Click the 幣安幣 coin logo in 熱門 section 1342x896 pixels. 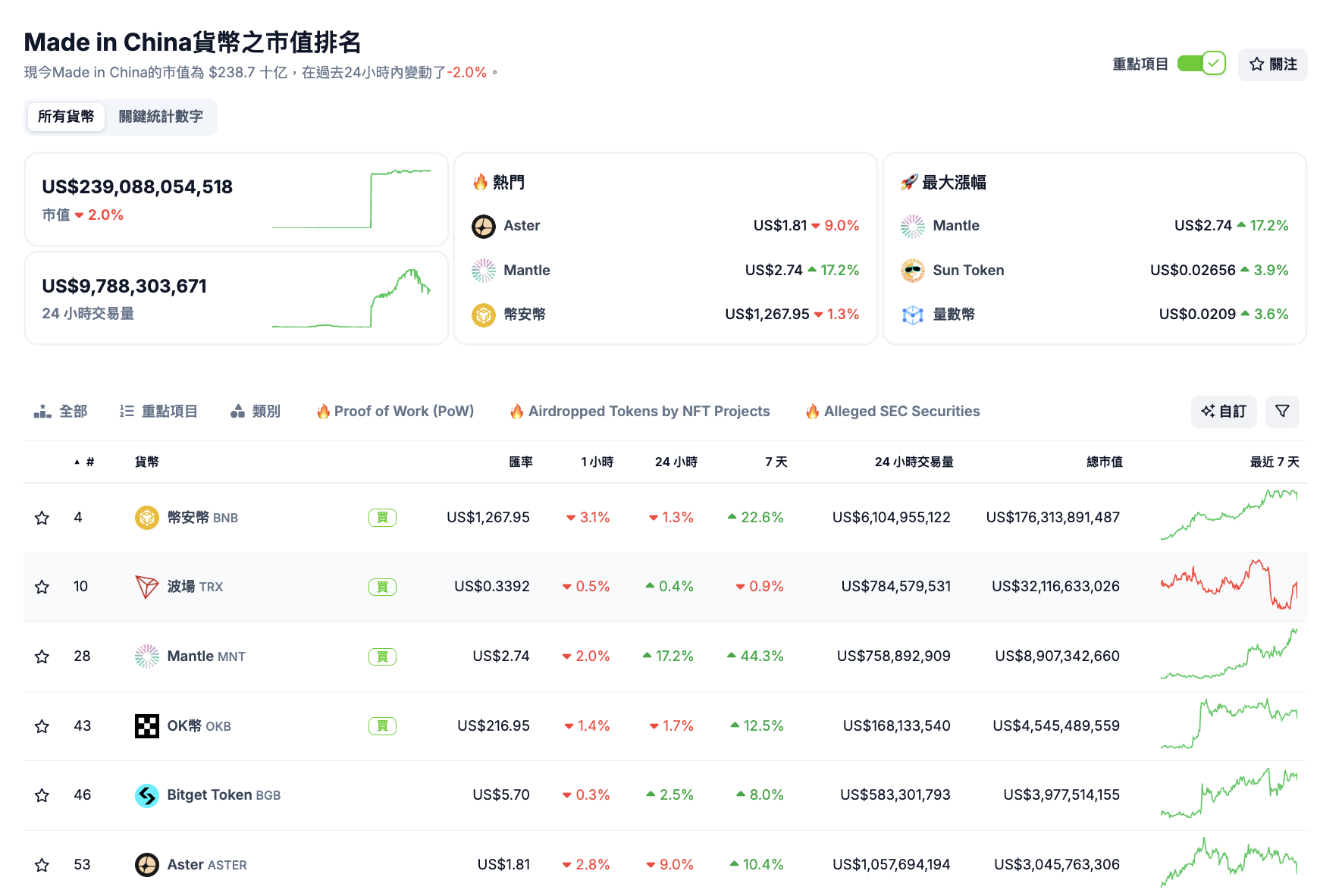pyautogui.click(x=484, y=314)
